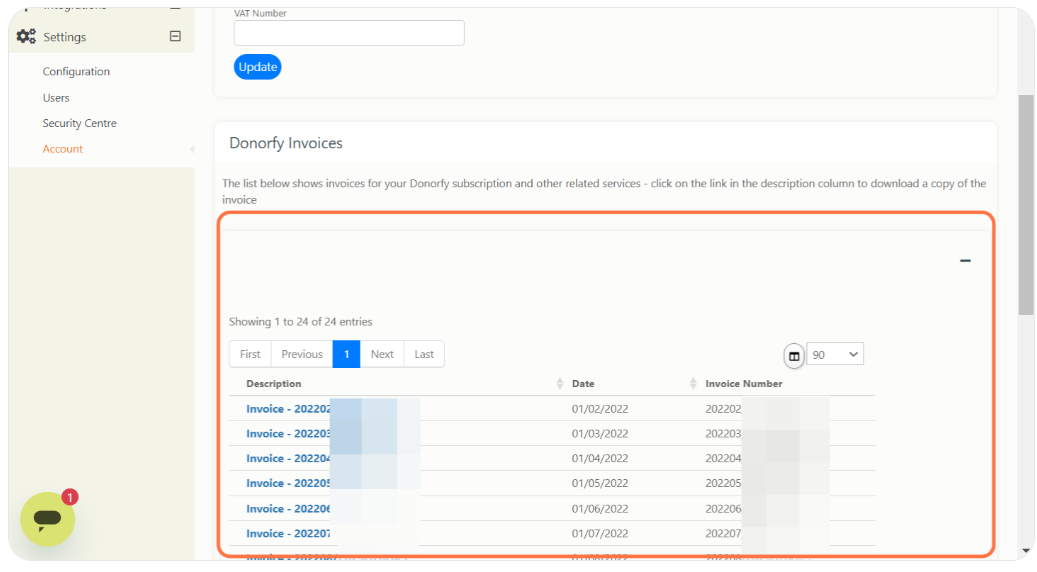Select date cell 01/03/2022
This screenshot has height=572, width=1037.
click(600, 434)
